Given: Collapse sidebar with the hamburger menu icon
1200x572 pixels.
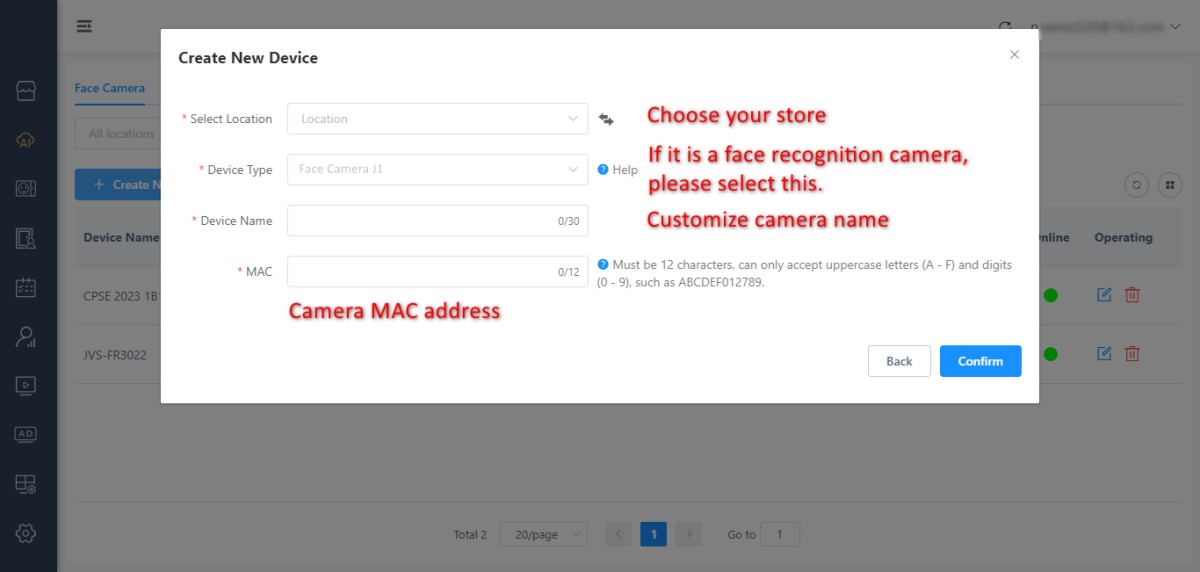Looking at the screenshot, I should [85, 27].
